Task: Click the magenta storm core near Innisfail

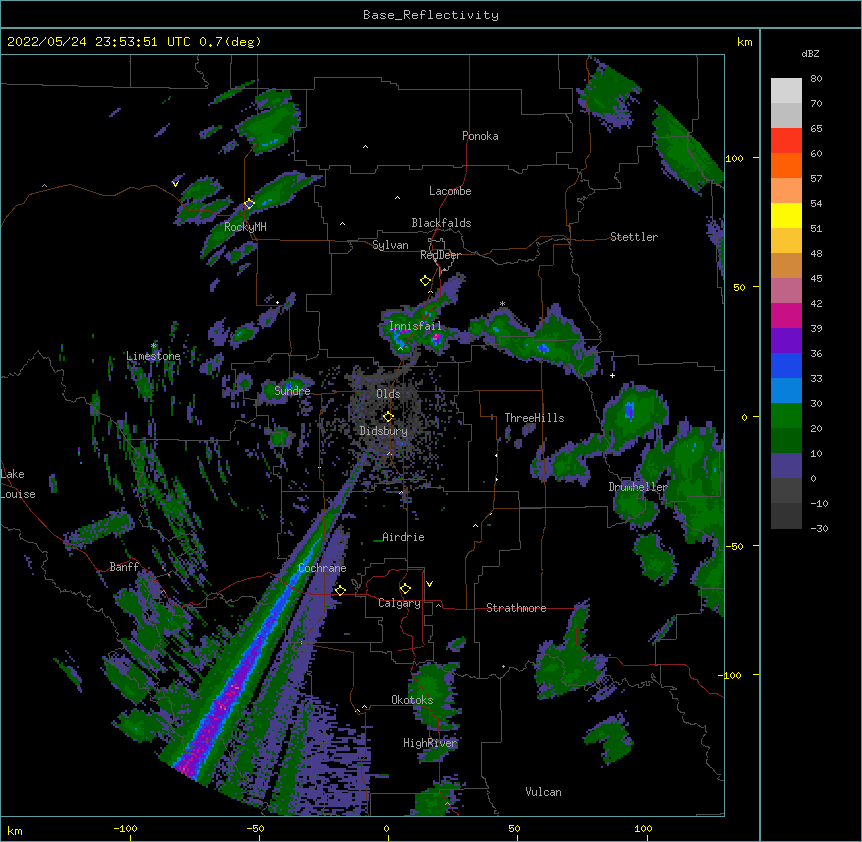Action: tap(436, 338)
